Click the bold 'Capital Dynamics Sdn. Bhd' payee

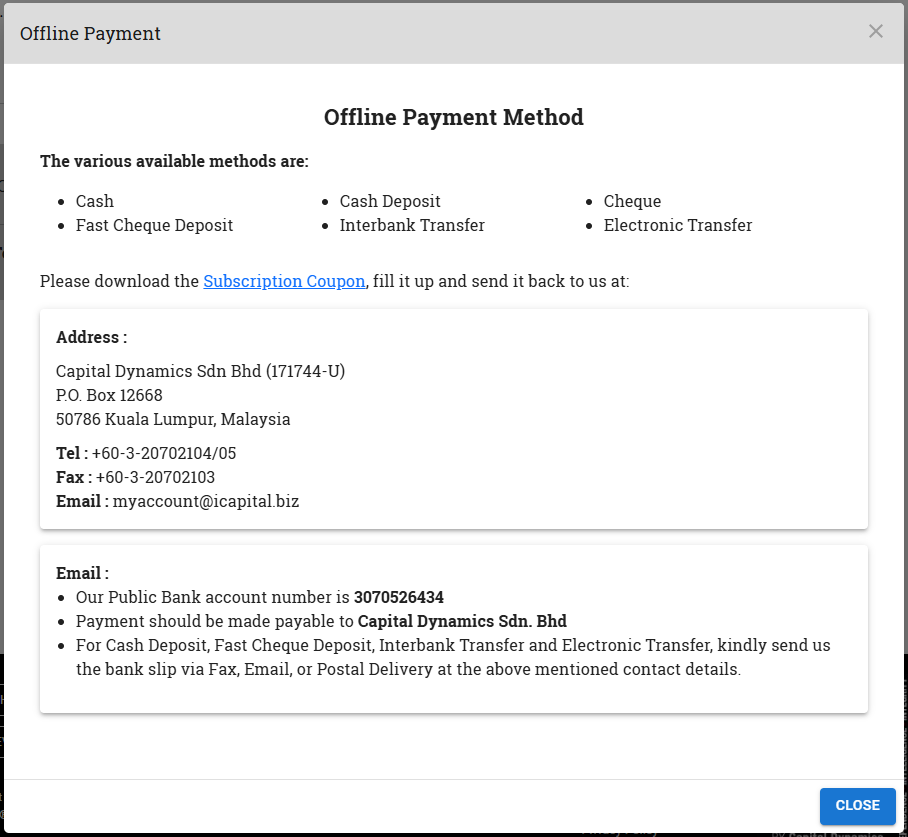462,621
